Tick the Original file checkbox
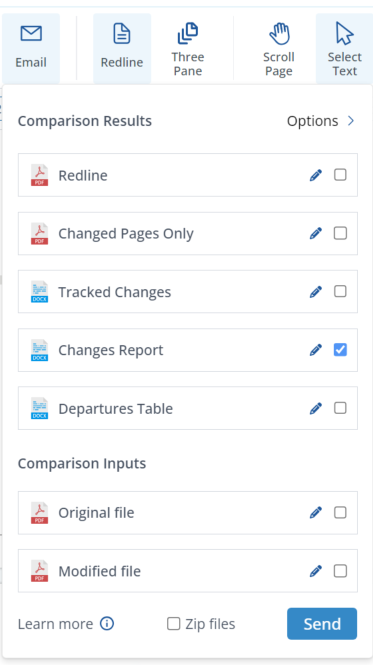 pyautogui.click(x=340, y=512)
